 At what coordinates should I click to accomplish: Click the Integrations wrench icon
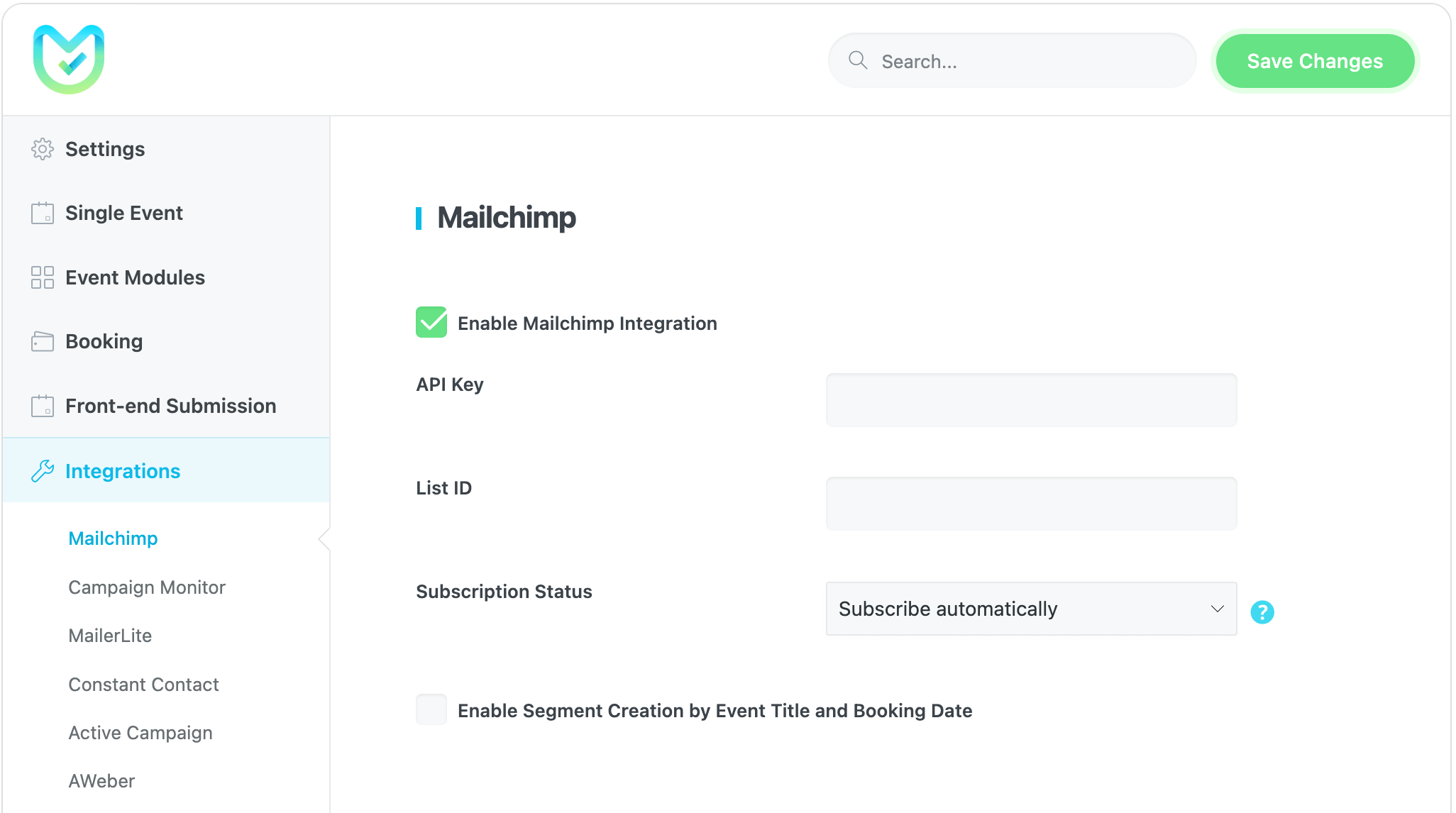pyautogui.click(x=43, y=471)
